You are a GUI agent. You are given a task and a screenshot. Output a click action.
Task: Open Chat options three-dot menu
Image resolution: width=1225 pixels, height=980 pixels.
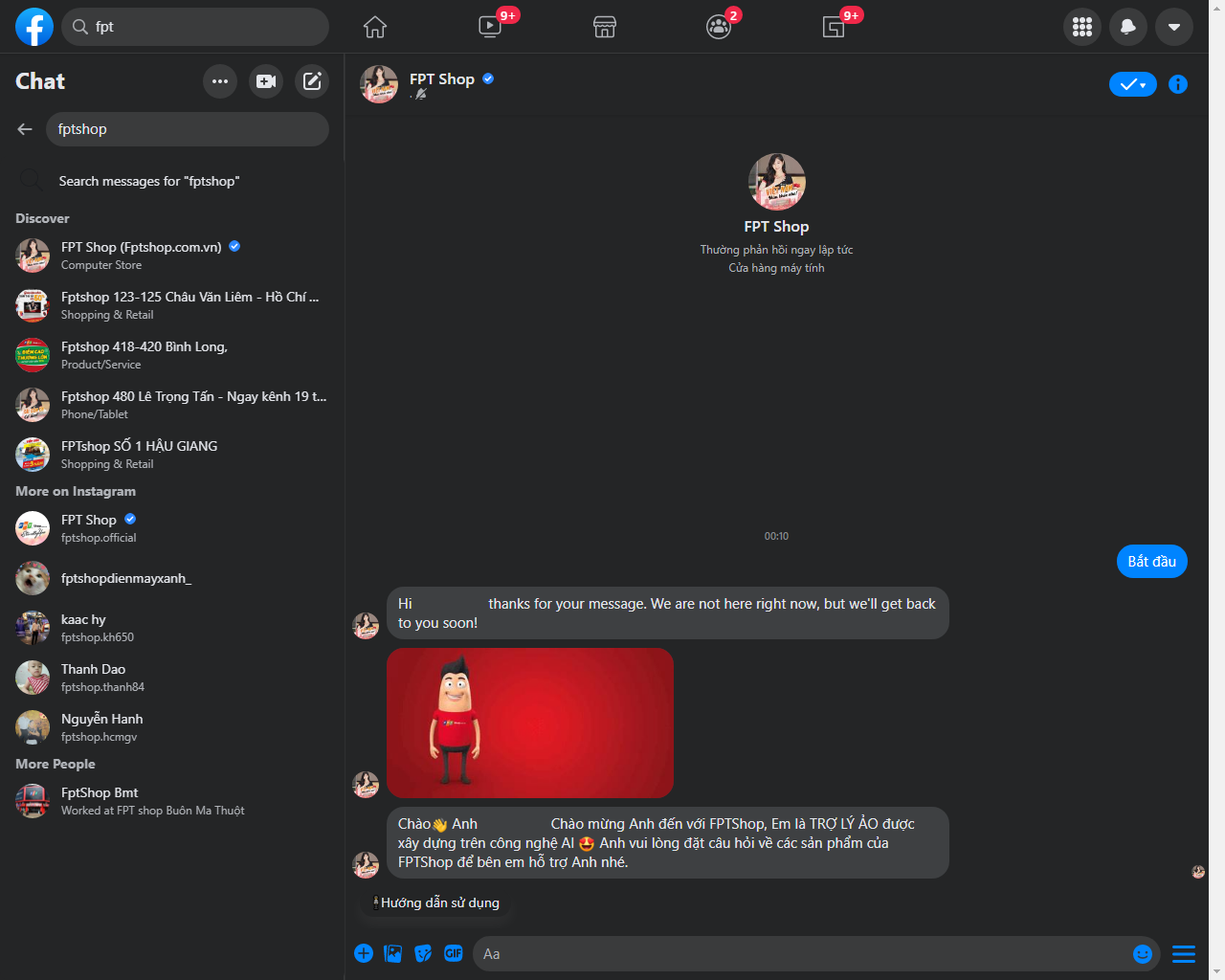220,81
